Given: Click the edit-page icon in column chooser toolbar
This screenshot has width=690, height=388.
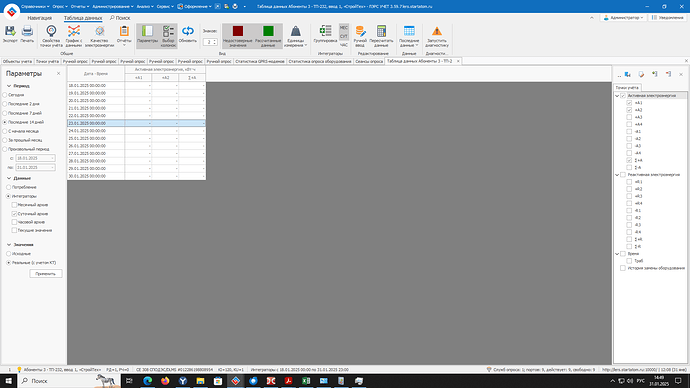Looking at the screenshot, I should coord(641,74).
